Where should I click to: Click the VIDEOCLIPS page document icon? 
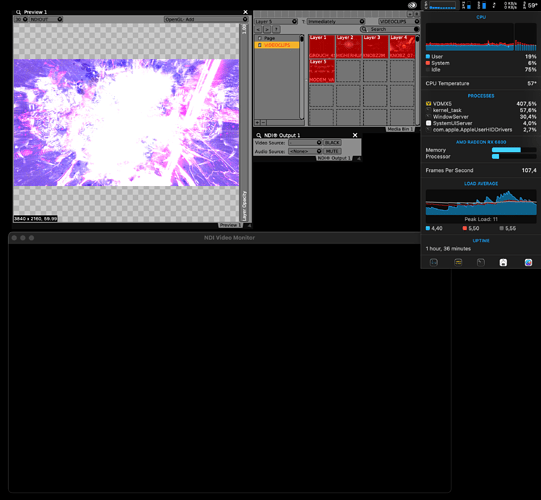259,45
